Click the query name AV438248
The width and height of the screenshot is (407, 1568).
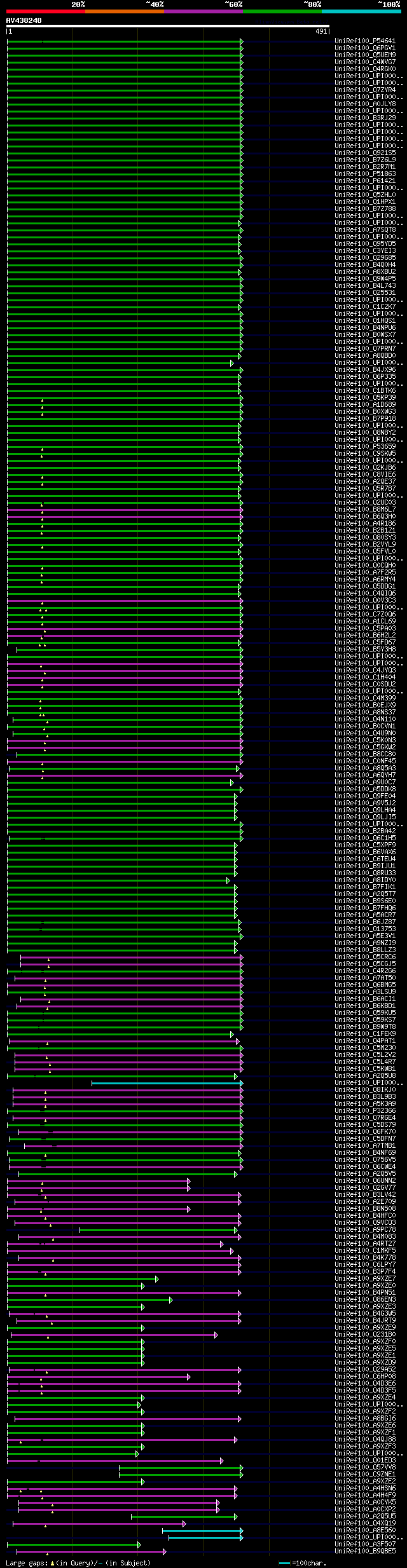[x=24, y=20]
